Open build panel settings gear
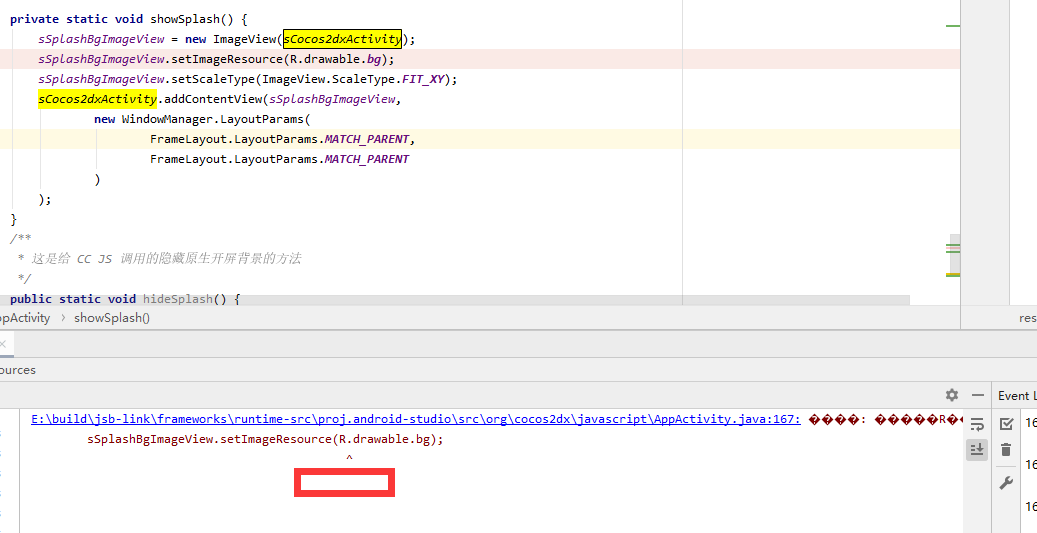The width and height of the screenshot is (1037, 533). pos(952,395)
